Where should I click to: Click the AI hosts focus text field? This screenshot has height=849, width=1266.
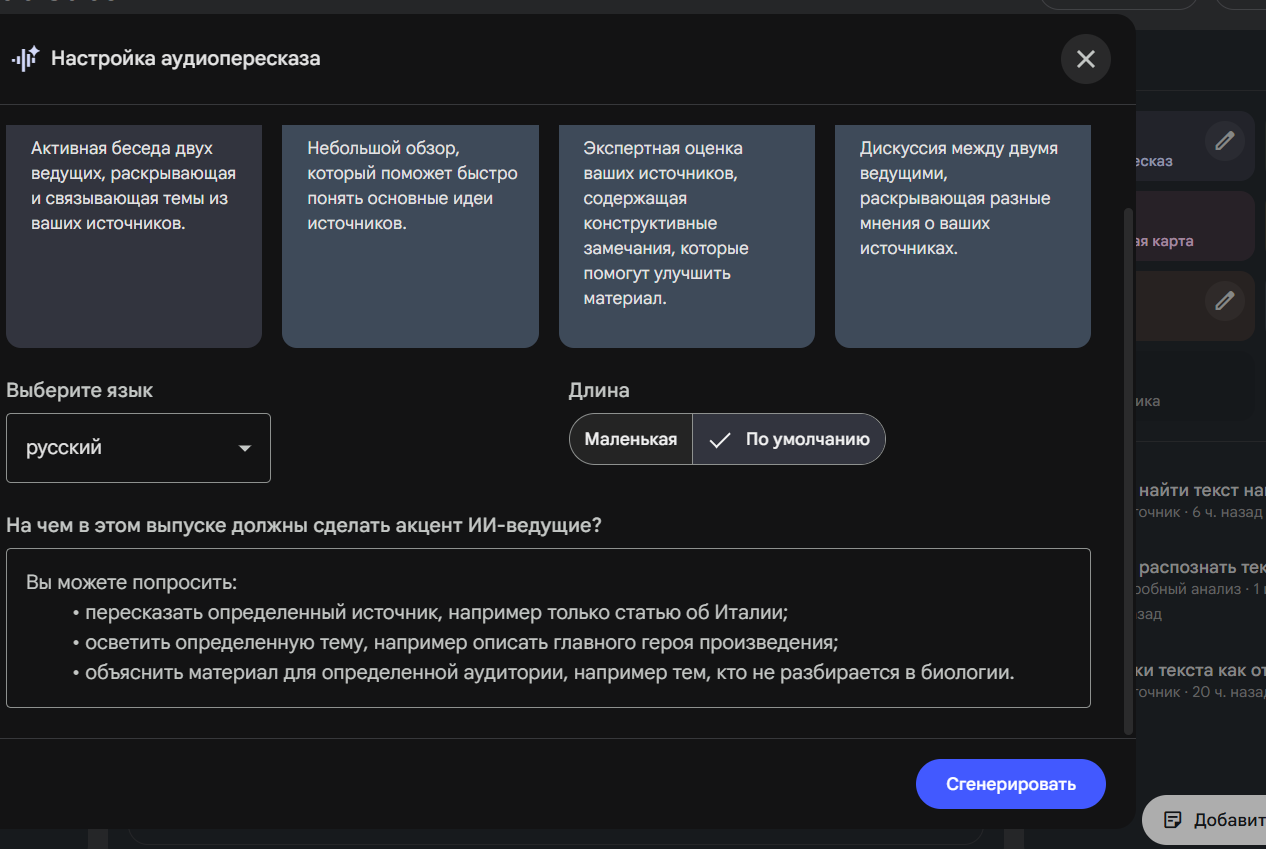(x=548, y=627)
